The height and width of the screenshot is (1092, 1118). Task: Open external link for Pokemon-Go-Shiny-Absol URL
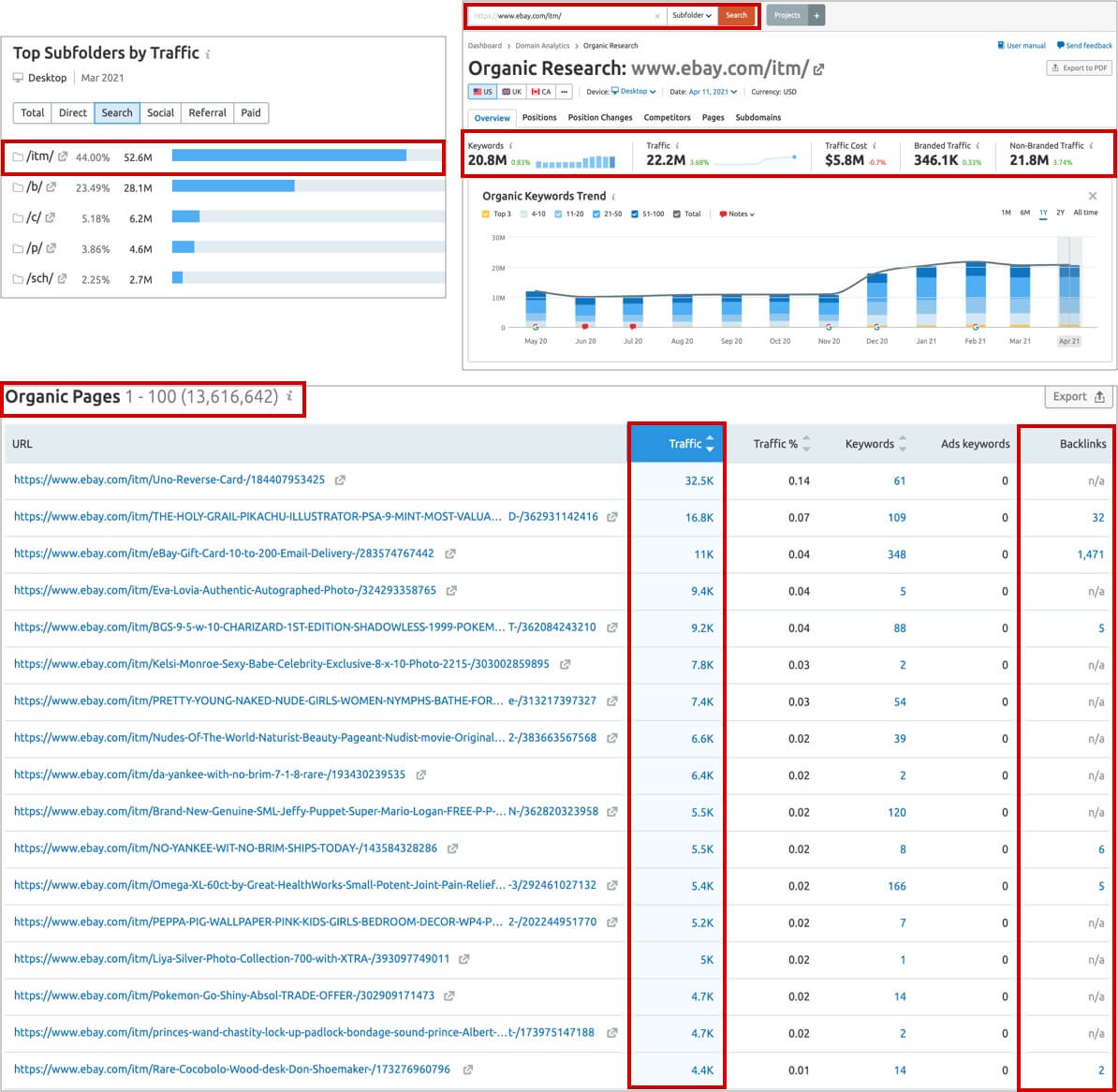pos(449,996)
